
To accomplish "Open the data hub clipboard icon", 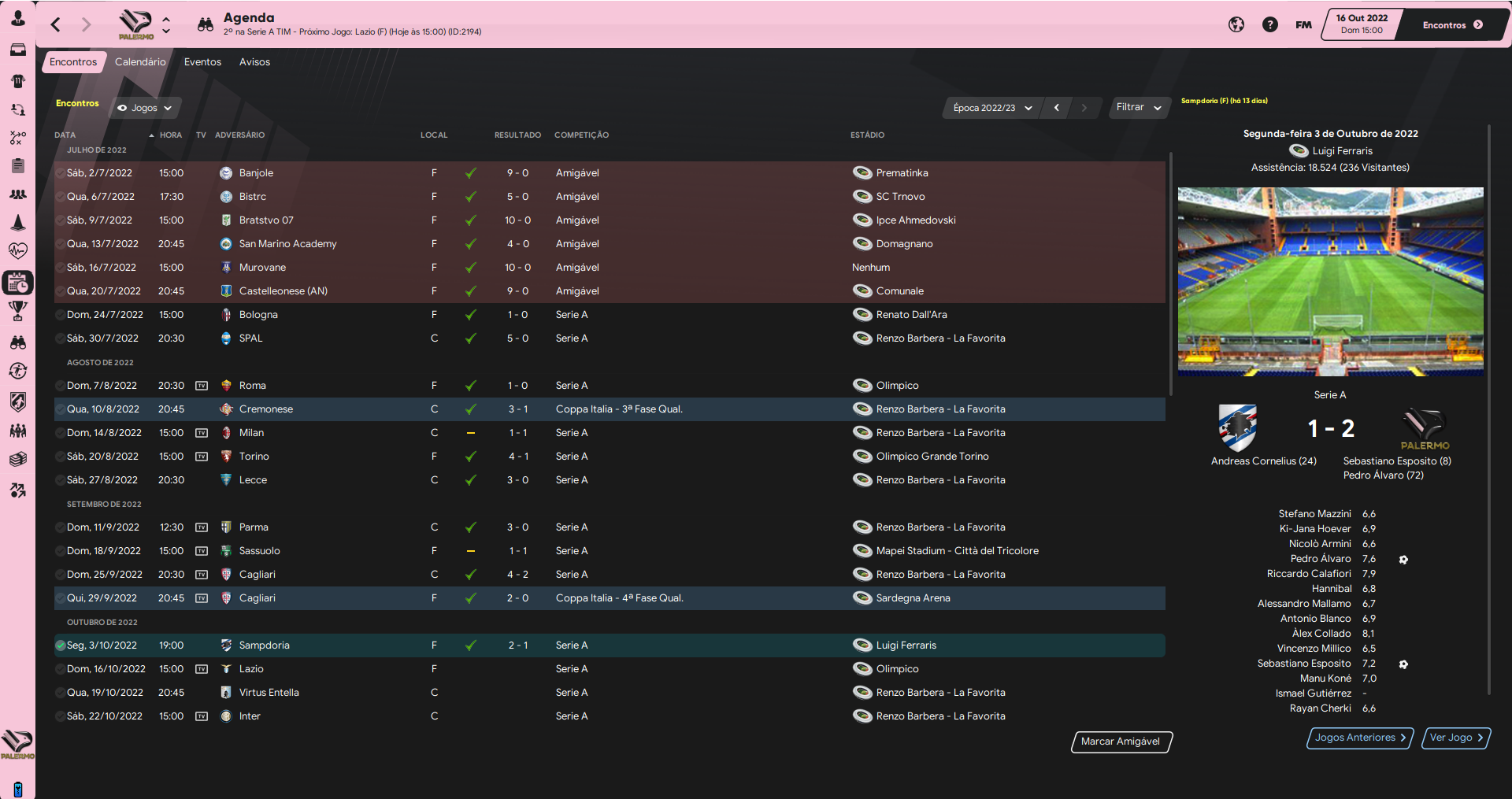I will (17, 165).
